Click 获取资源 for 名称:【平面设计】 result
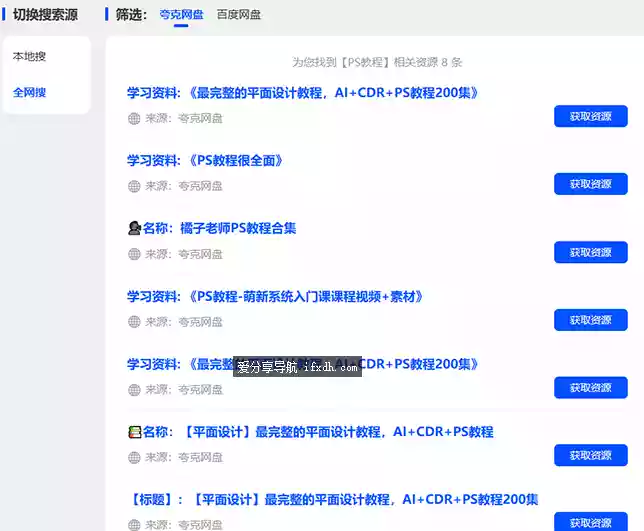The height and width of the screenshot is (531, 644). (591, 455)
